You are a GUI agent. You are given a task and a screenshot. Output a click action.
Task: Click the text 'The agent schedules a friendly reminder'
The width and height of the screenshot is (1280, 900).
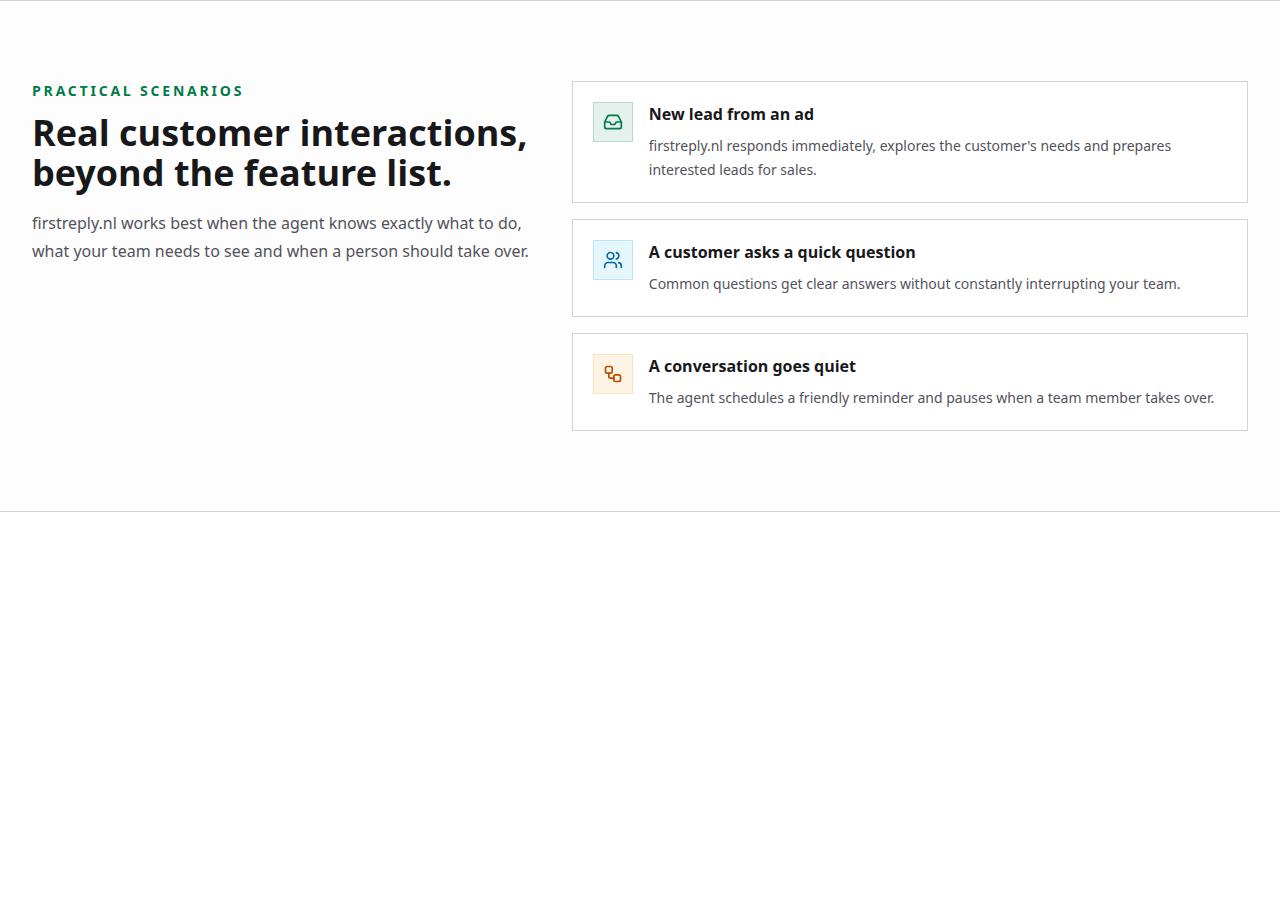[x=931, y=398]
